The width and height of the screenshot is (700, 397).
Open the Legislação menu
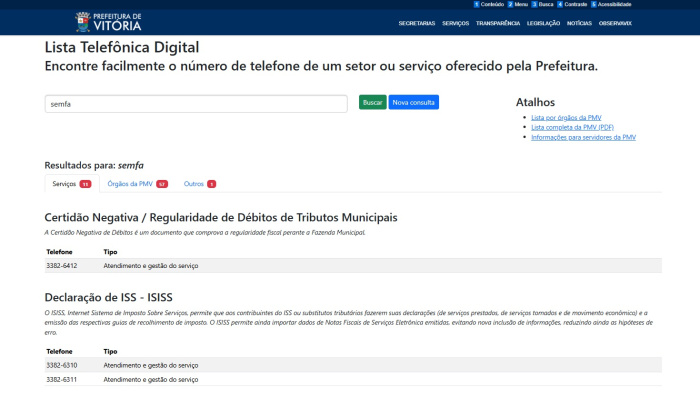pos(543,23)
